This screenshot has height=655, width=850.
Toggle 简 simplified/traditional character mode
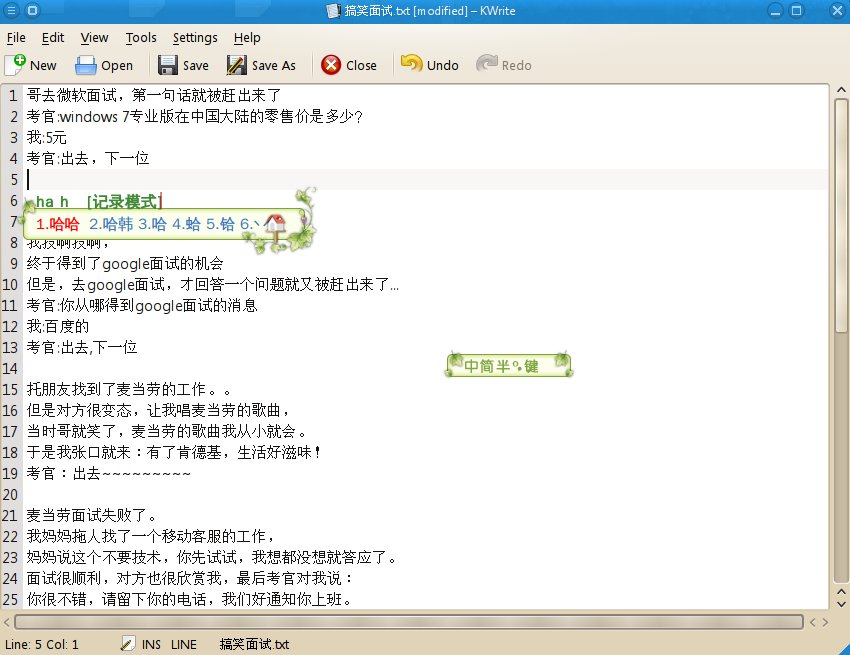tap(487, 366)
